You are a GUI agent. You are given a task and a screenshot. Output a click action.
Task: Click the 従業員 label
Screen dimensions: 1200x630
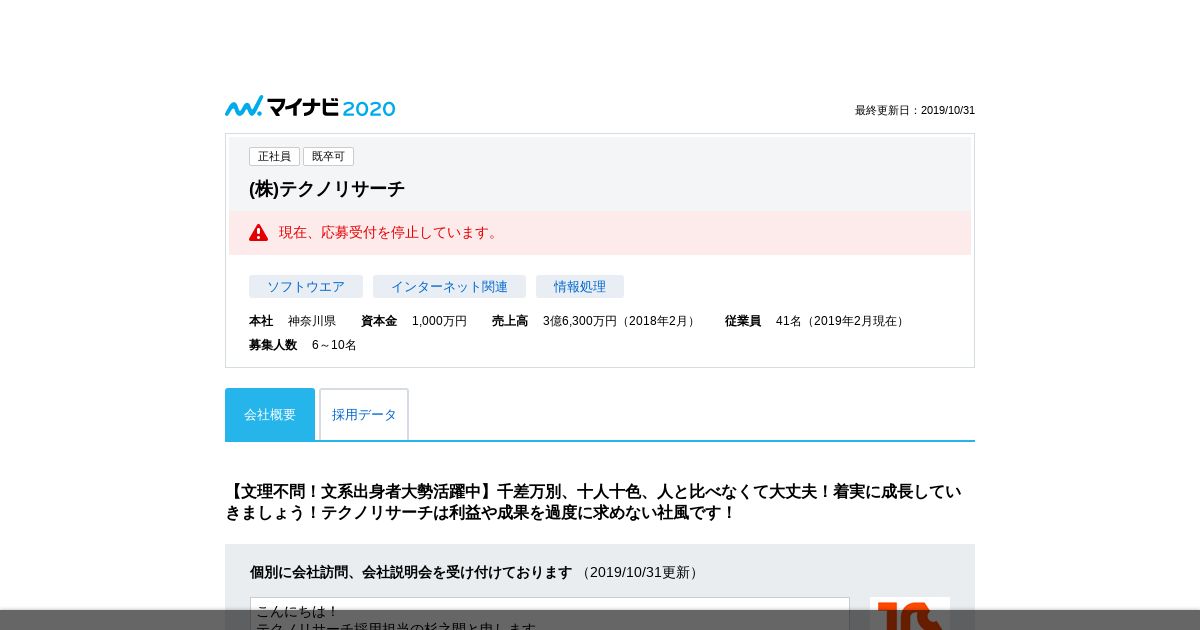[743, 321]
